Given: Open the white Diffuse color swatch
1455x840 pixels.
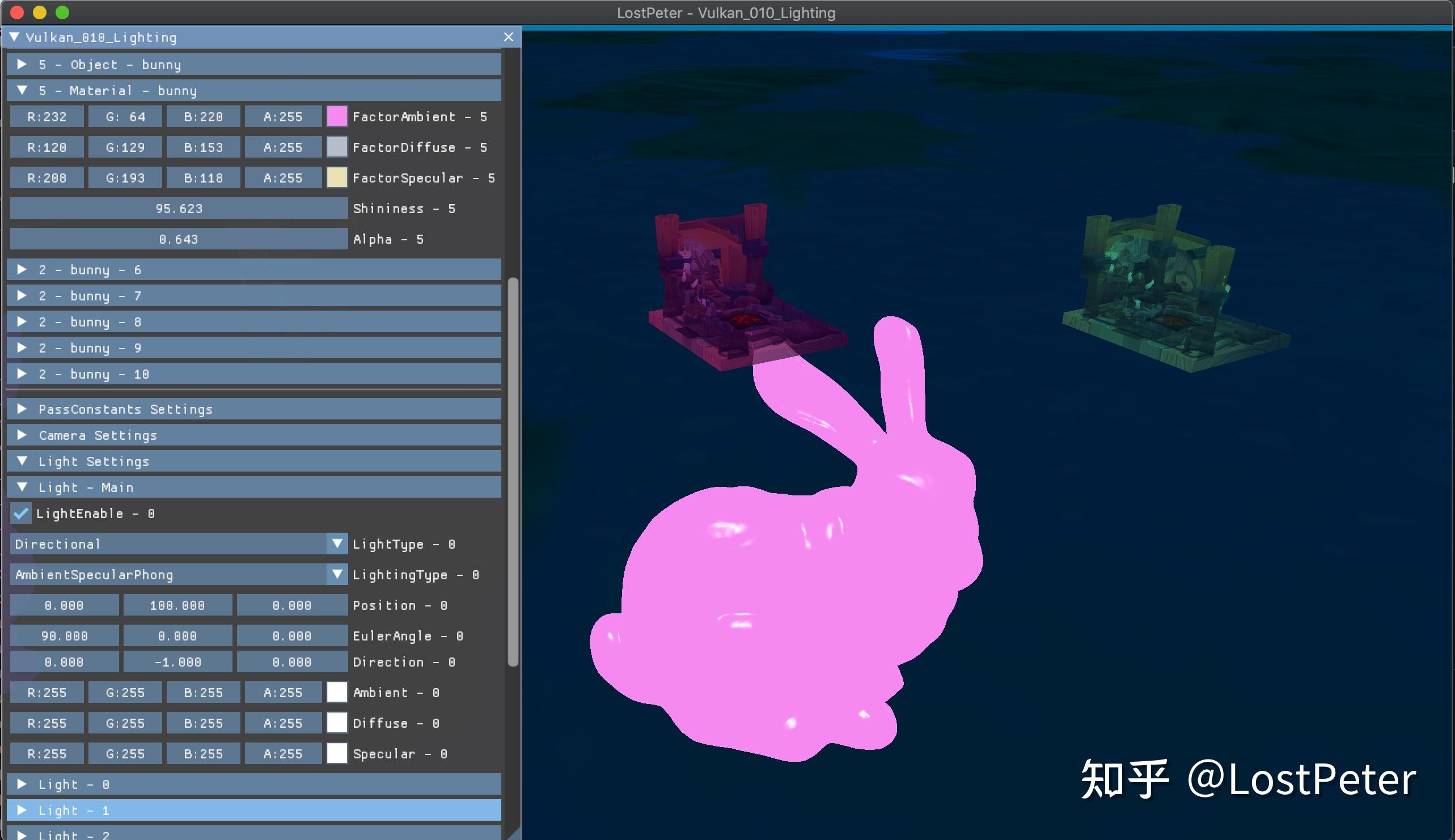Looking at the screenshot, I should 336,723.
